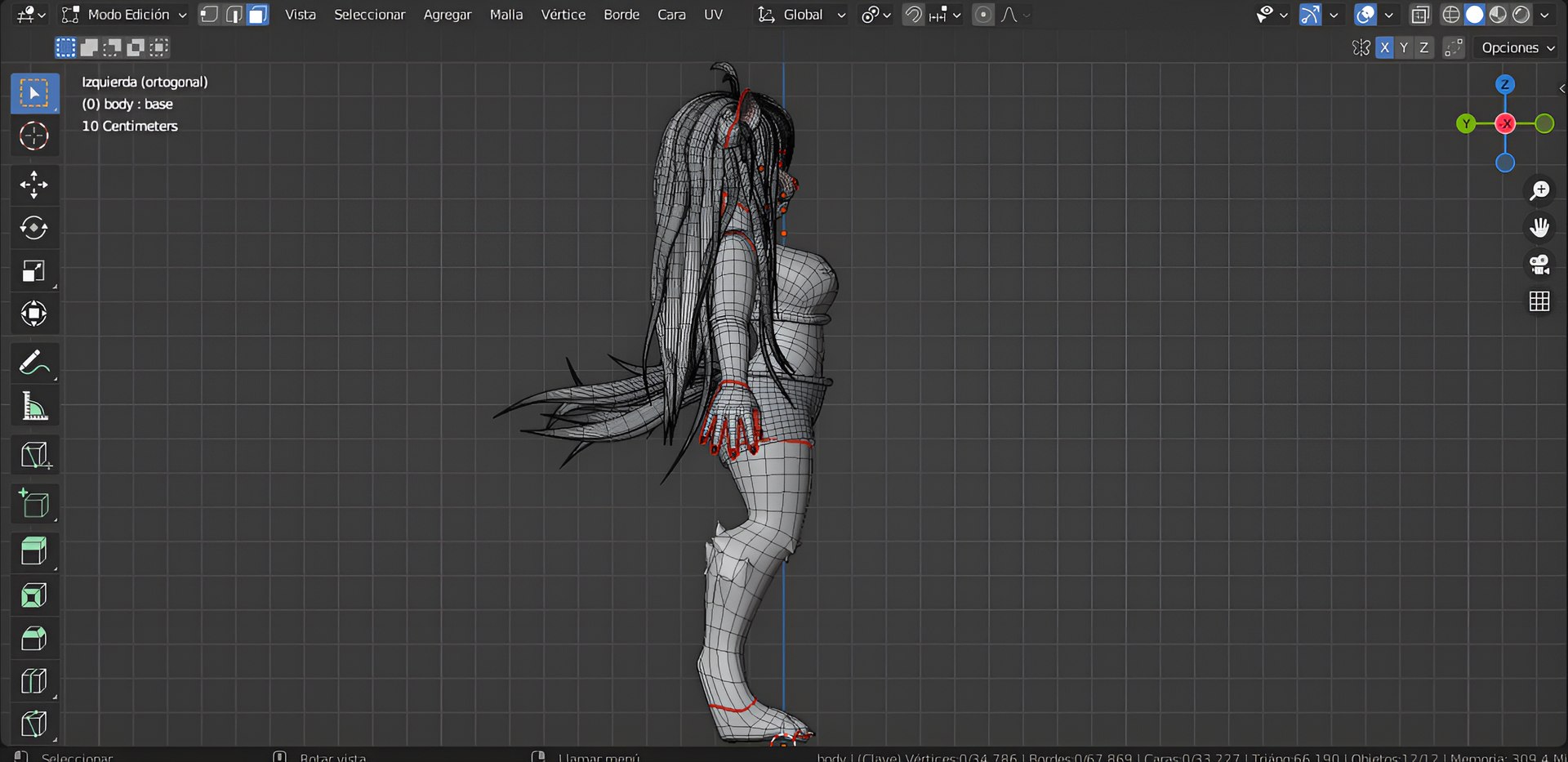Enable vertex select mode
Image resolution: width=1568 pixels, height=762 pixels.
pyautogui.click(x=209, y=15)
